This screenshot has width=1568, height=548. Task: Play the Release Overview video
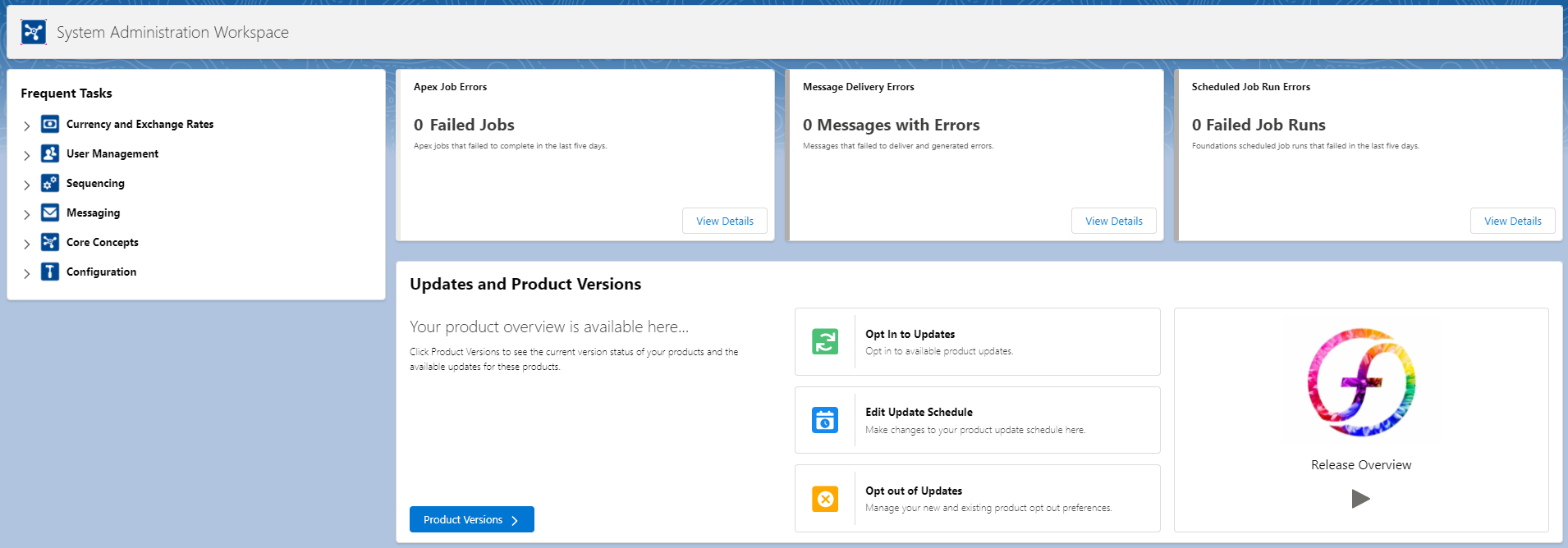click(1360, 499)
